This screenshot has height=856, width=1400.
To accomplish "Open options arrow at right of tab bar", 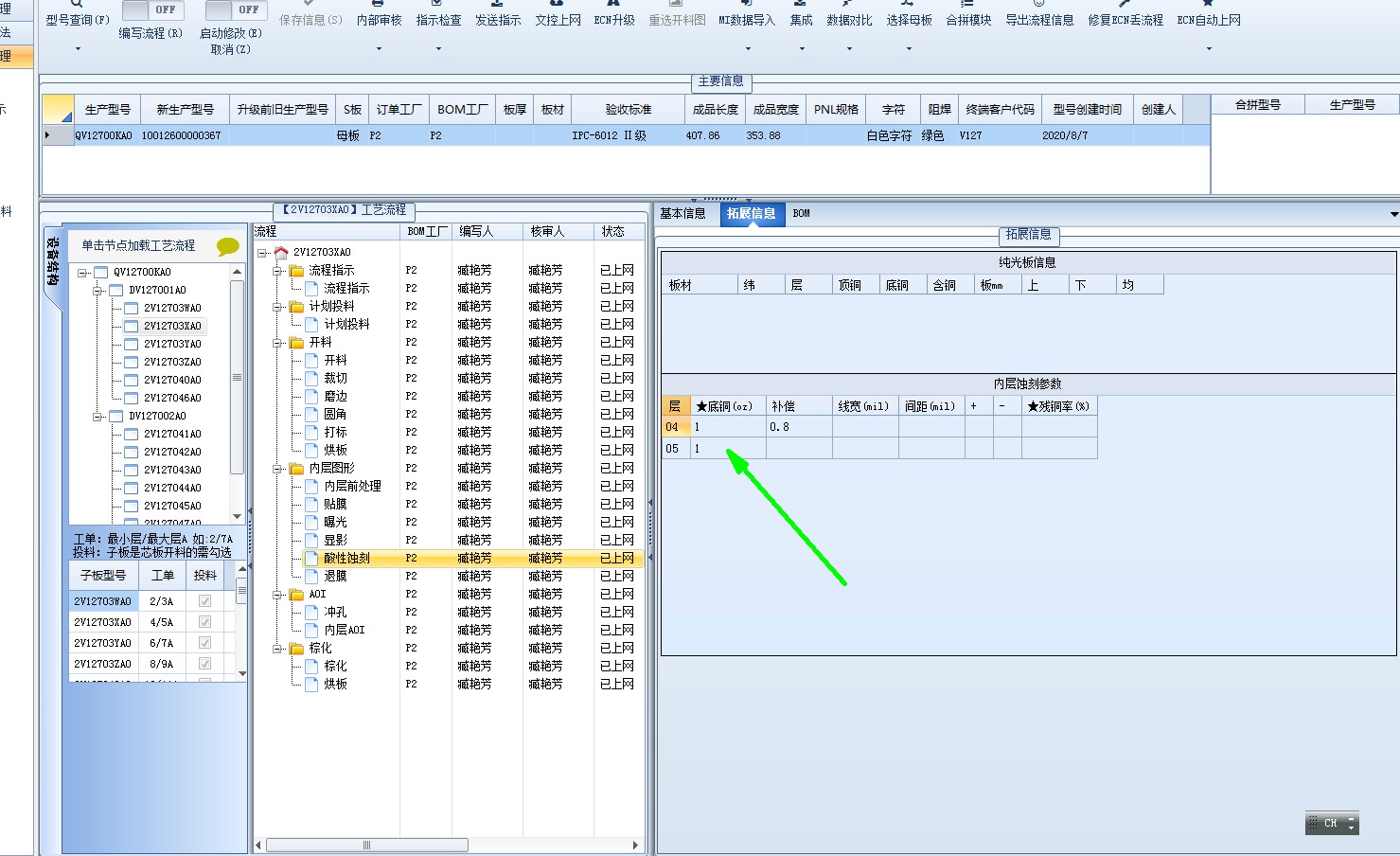I will [x=1393, y=214].
